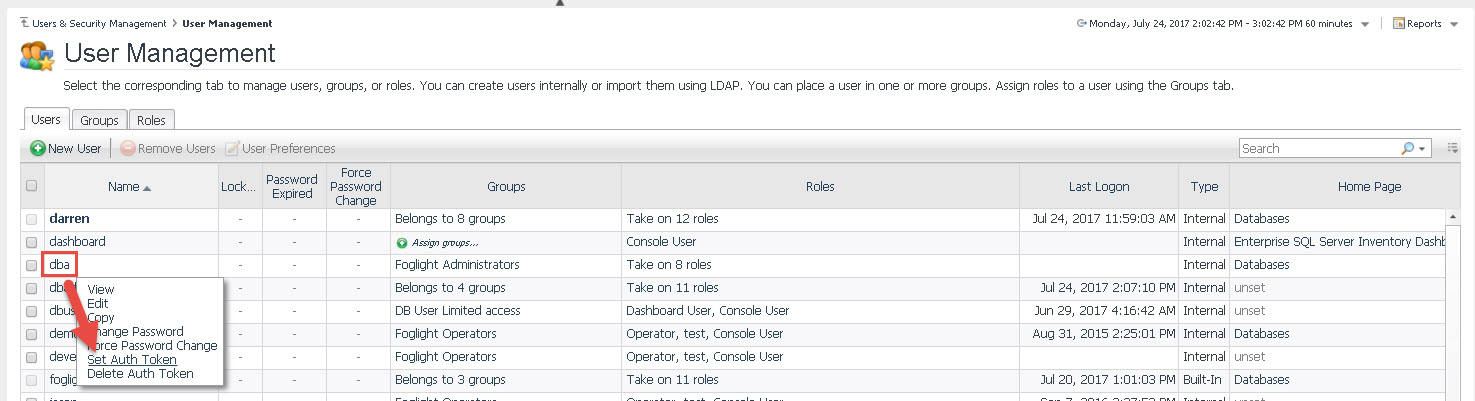Viewport: 1475px width, 401px height.
Task: Choose Set Auth Token from context menu
Action: [x=132, y=360]
